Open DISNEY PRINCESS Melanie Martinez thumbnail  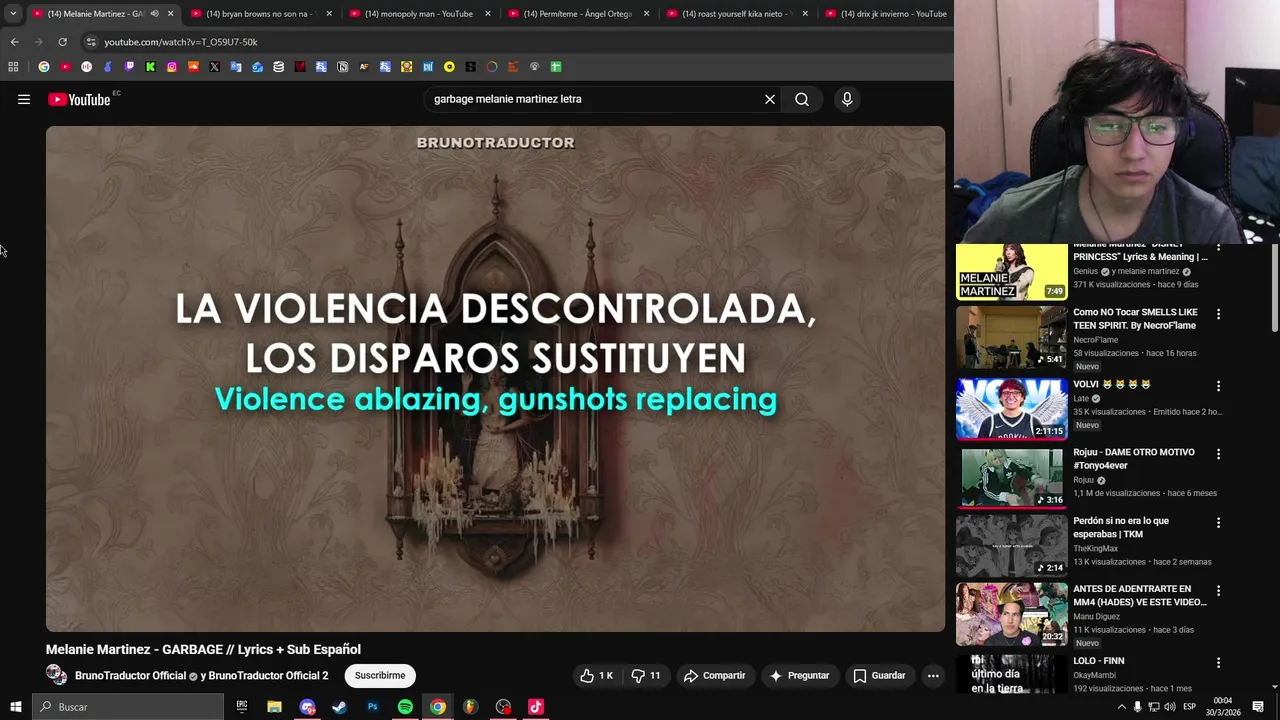point(1011,271)
